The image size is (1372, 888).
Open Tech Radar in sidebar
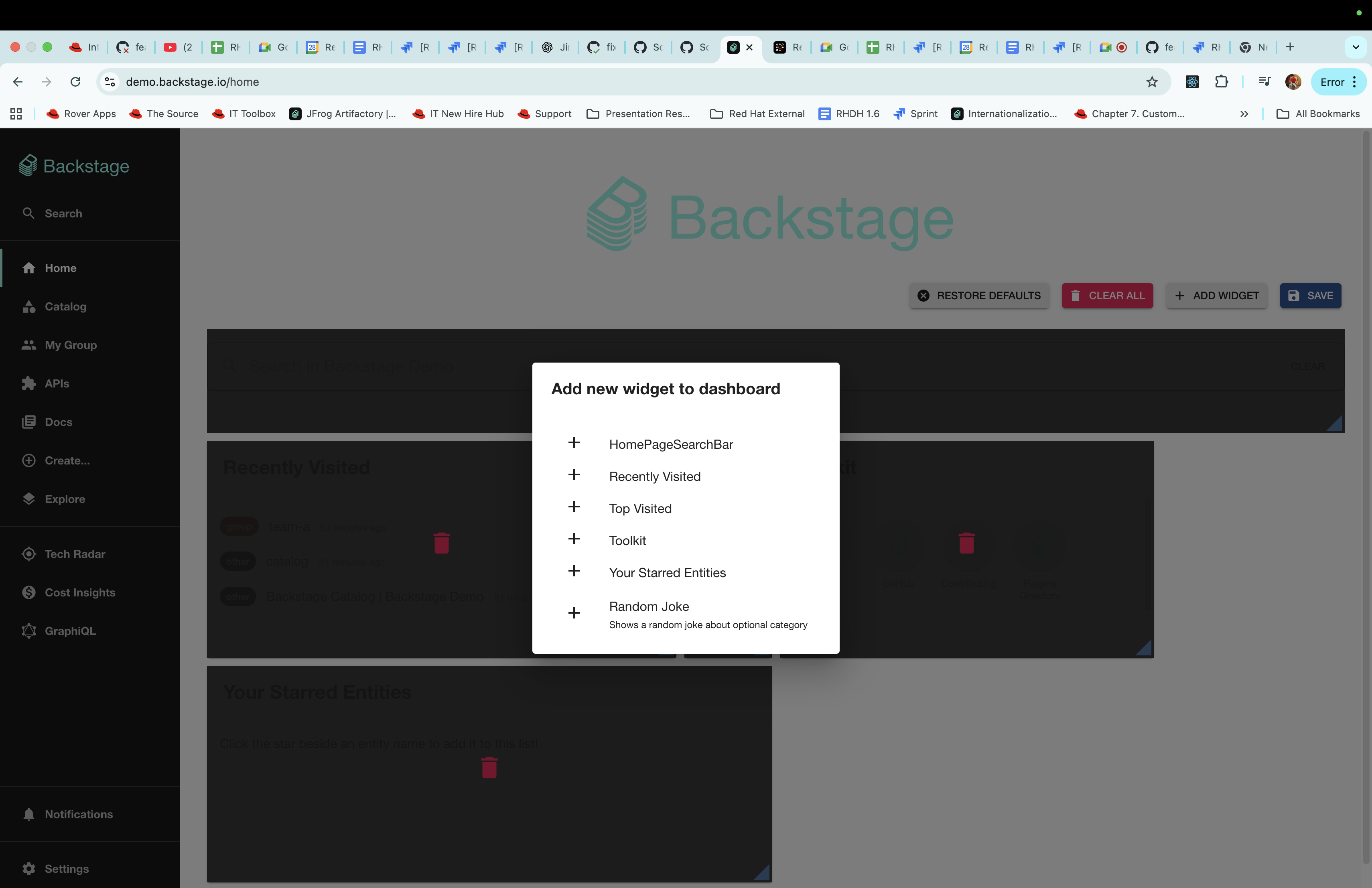(x=75, y=554)
